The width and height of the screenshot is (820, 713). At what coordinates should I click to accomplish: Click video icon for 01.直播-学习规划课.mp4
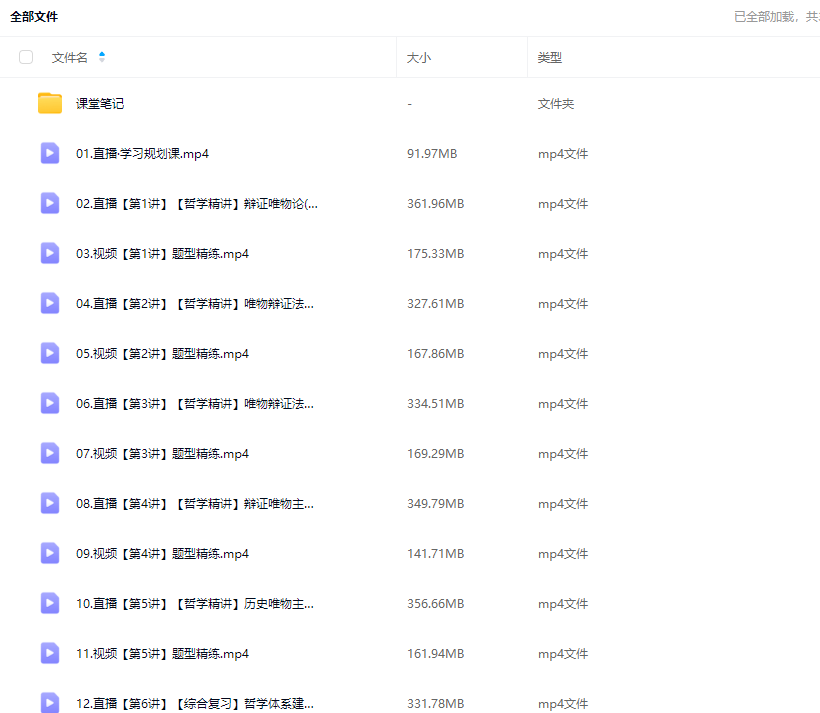[50, 153]
